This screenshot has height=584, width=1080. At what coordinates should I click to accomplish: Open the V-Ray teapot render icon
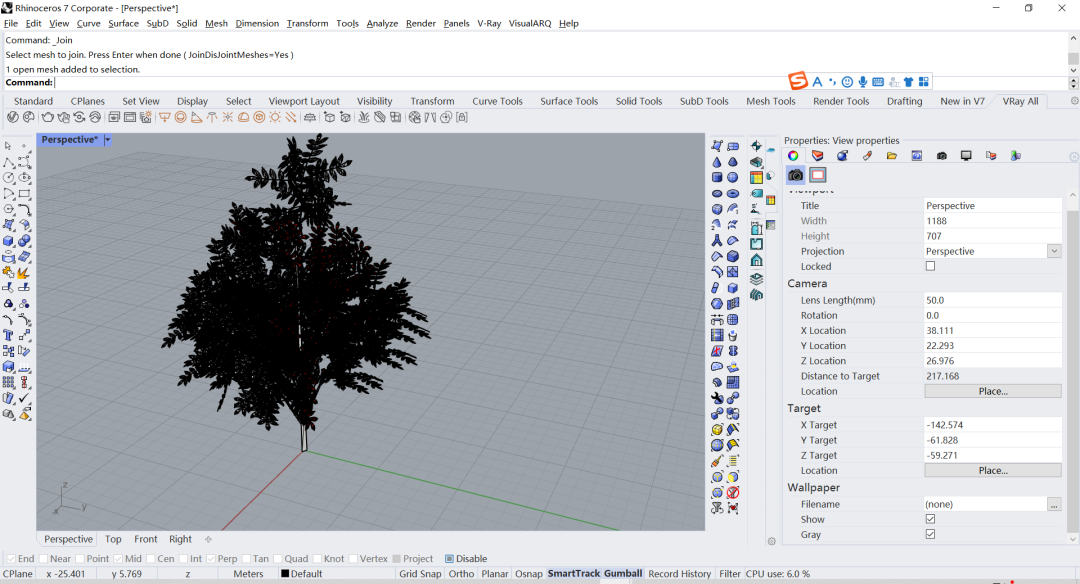click(x=48, y=117)
